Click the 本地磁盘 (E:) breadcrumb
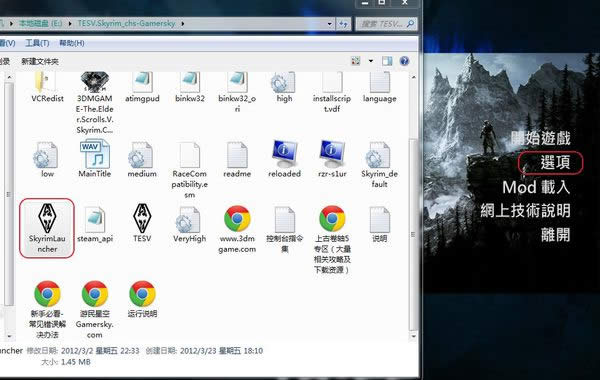The height and width of the screenshot is (380, 600). 41,24
